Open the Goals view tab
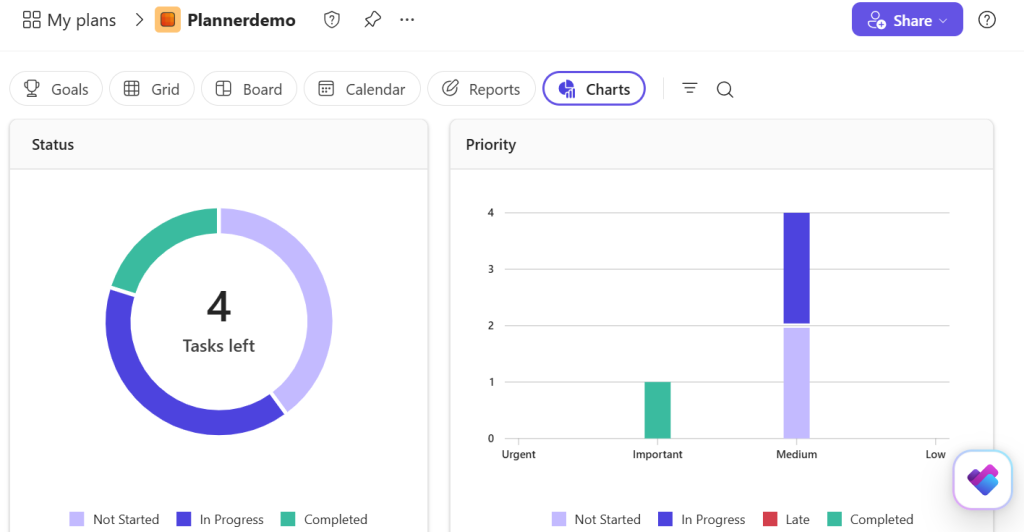Viewport: 1024px width, 532px height. 56,89
